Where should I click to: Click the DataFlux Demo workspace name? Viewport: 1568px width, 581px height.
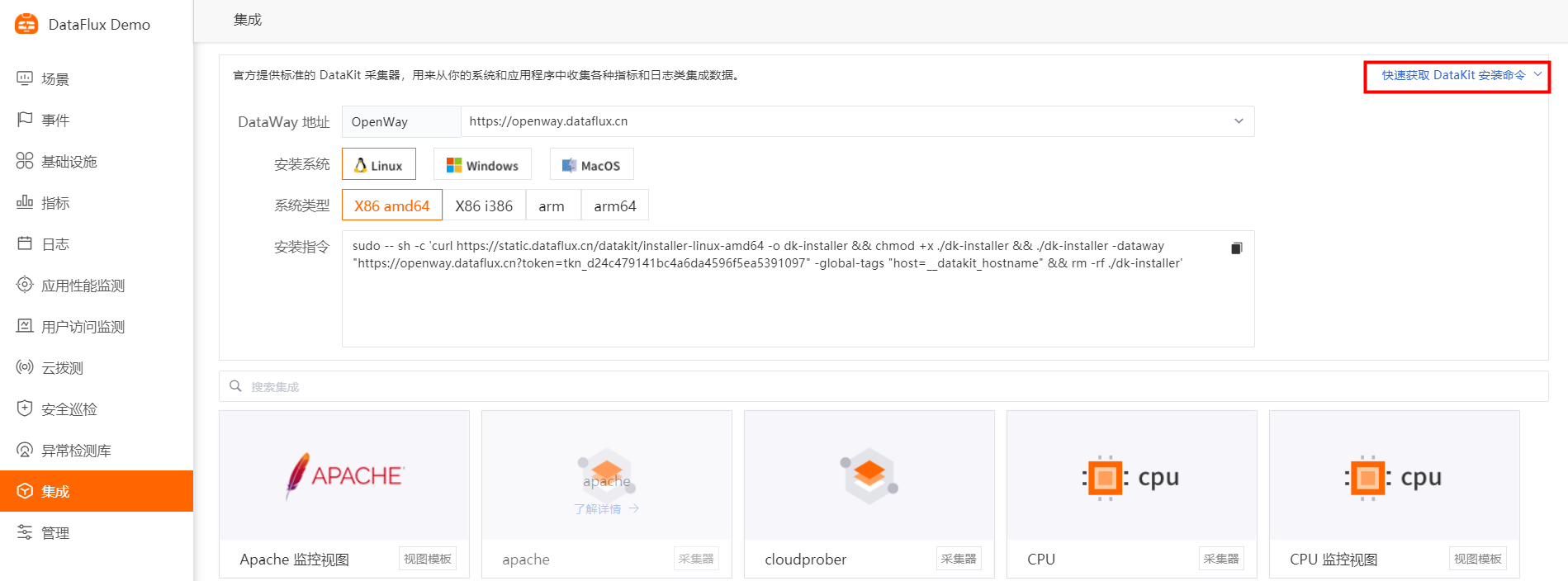[x=99, y=25]
